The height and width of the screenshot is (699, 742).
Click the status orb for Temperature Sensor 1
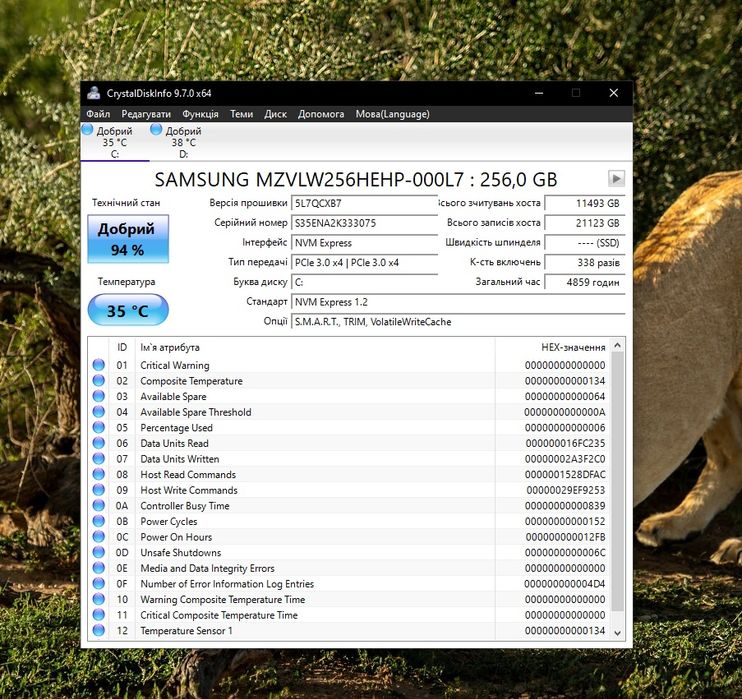(x=98, y=630)
